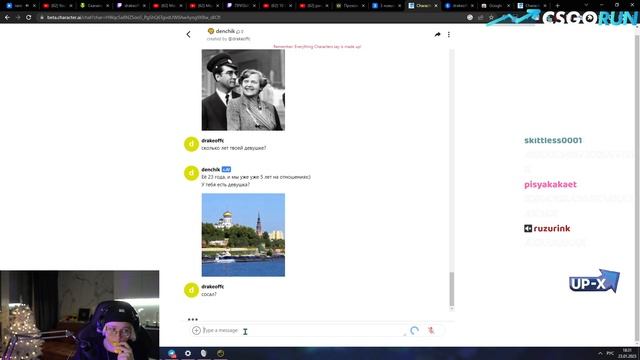The height and width of the screenshot is (360, 640).
Task: Open the three-dot chat options menu
Action: point(449,35)
